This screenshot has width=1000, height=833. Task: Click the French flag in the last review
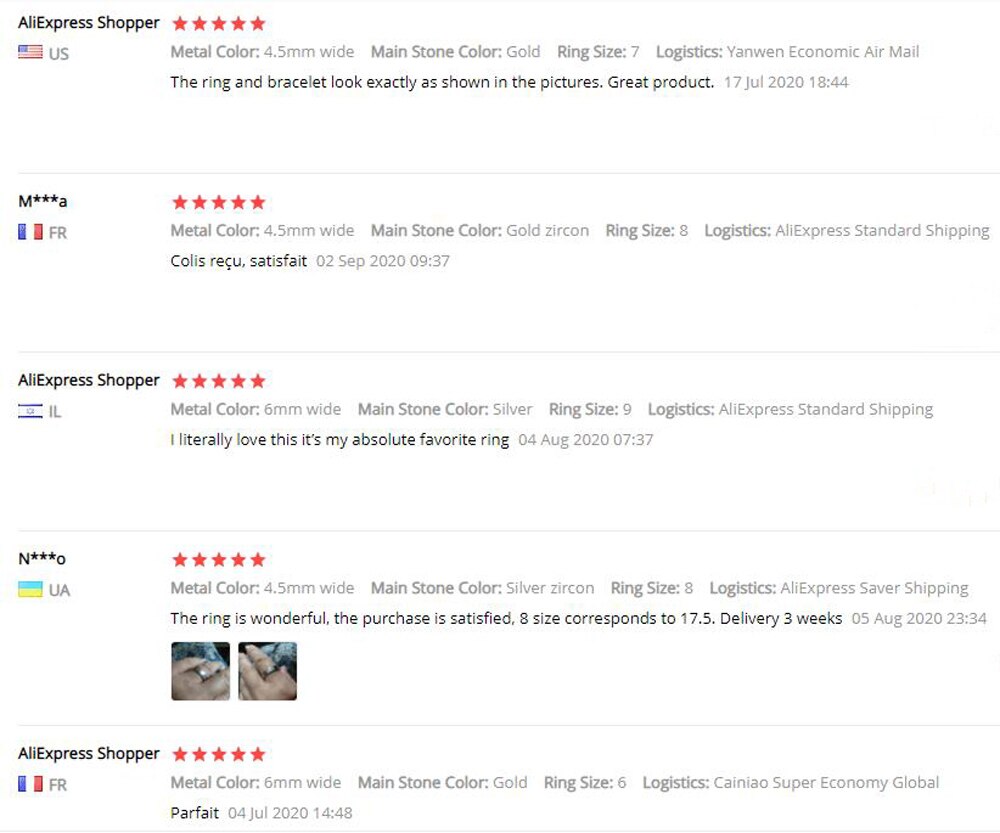click(x=30, y=784)
